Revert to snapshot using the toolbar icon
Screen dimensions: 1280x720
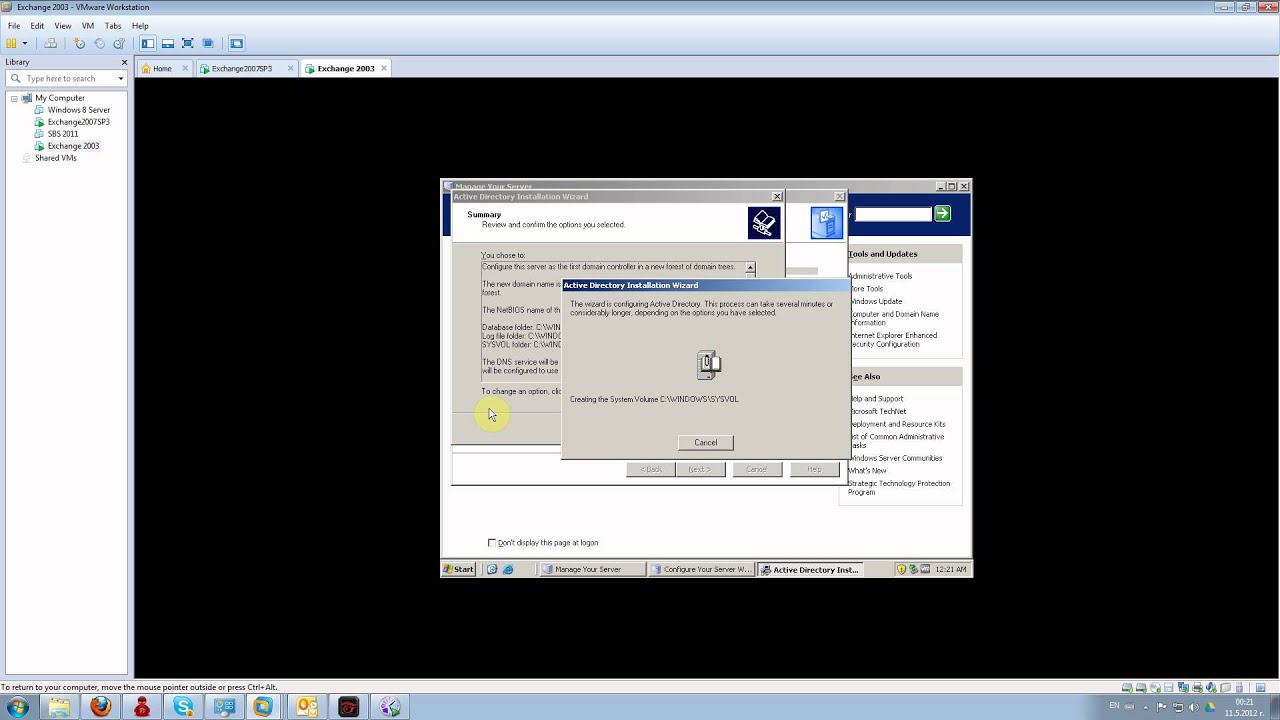point(99,43)
